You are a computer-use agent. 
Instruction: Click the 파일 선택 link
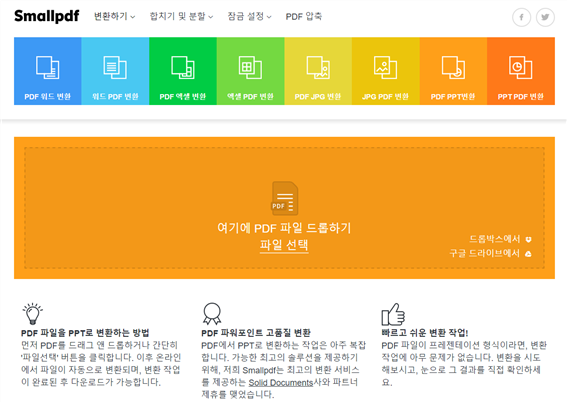[284, 245]
